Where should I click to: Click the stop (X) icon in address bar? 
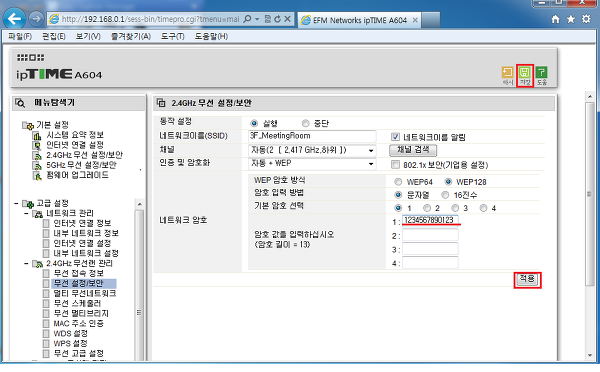point(287,19)
